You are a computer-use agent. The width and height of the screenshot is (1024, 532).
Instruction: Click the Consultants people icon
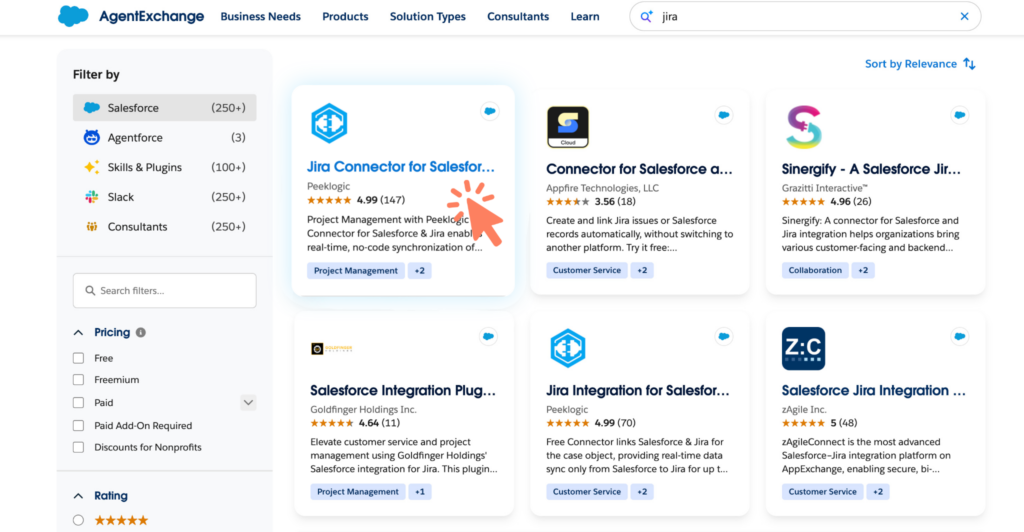[91, 227]
